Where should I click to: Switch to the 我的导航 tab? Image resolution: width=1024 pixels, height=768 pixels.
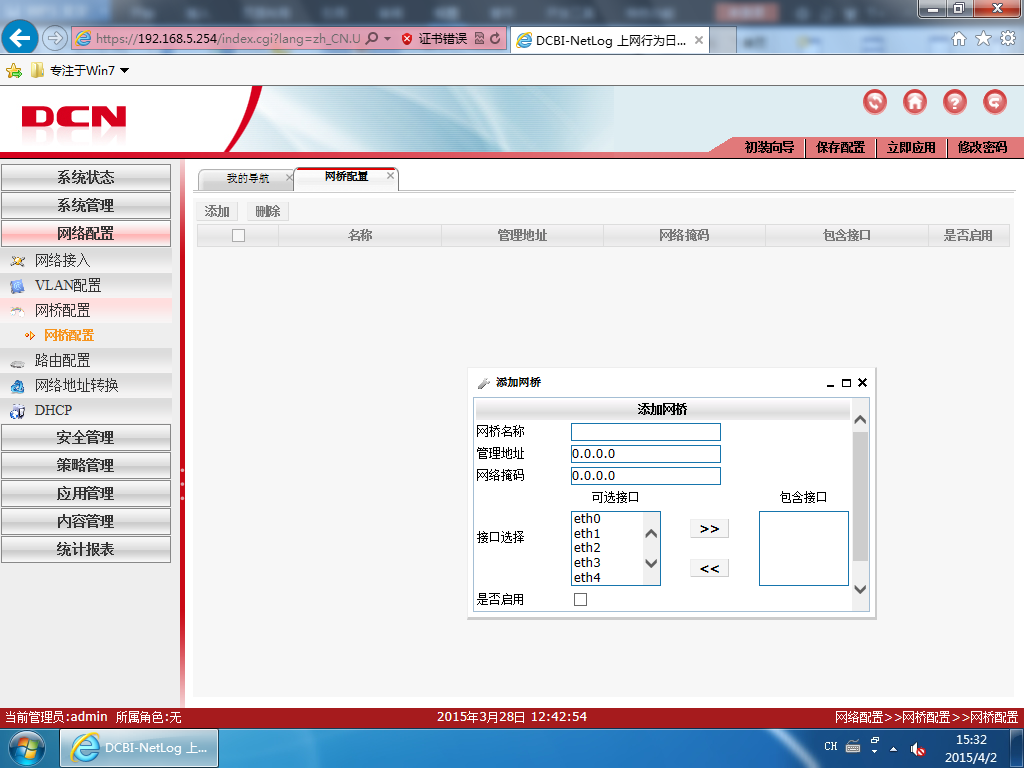[x=247, y=178]
